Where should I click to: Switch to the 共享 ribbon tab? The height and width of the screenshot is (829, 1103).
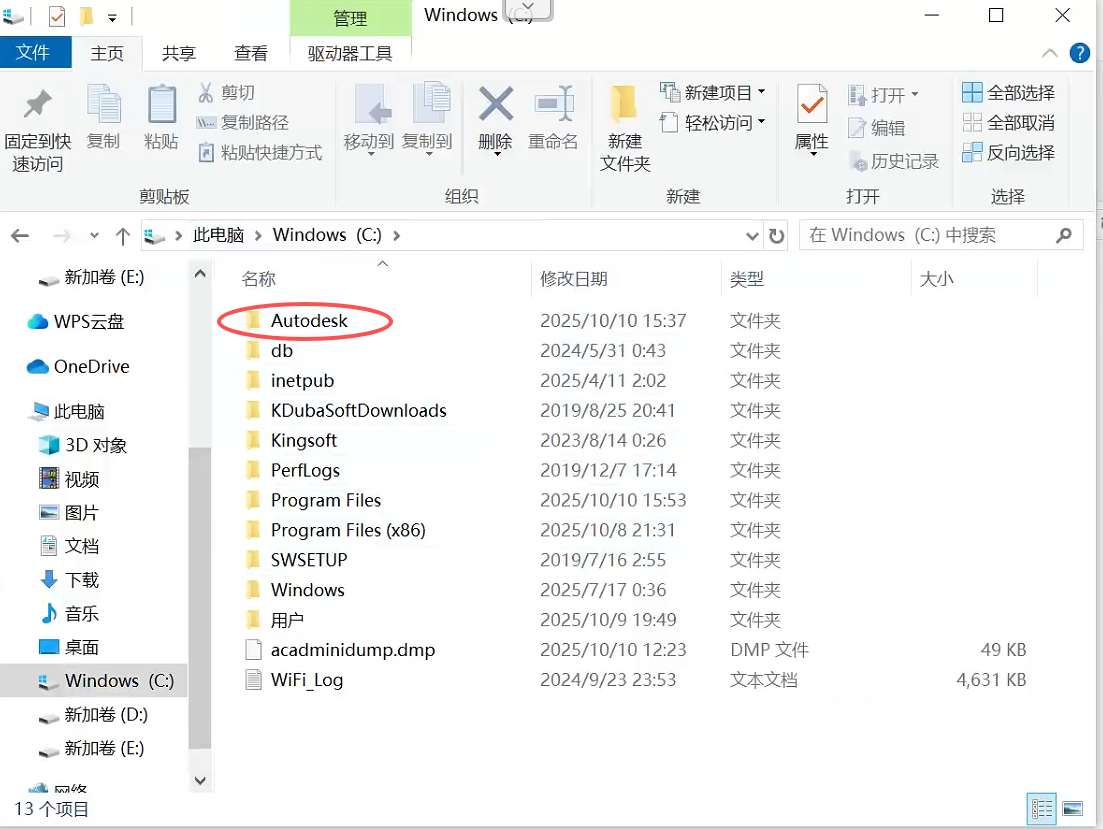[x=179, y=53]
